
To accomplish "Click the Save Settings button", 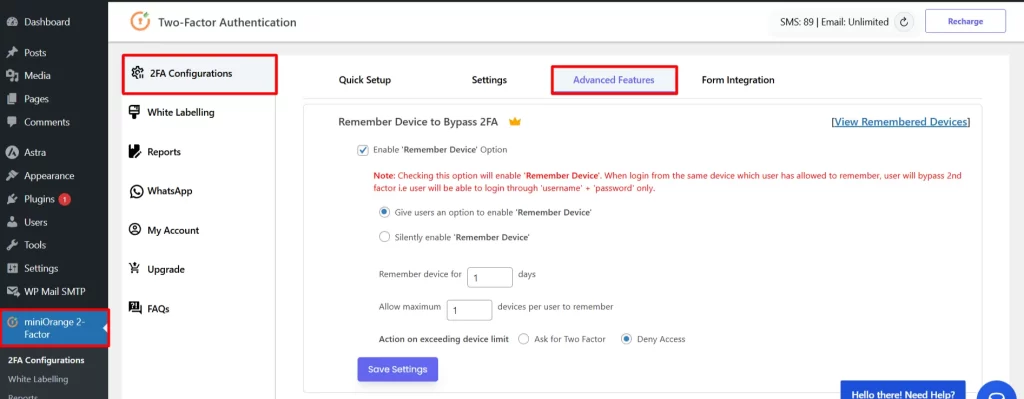I will 398,369.
